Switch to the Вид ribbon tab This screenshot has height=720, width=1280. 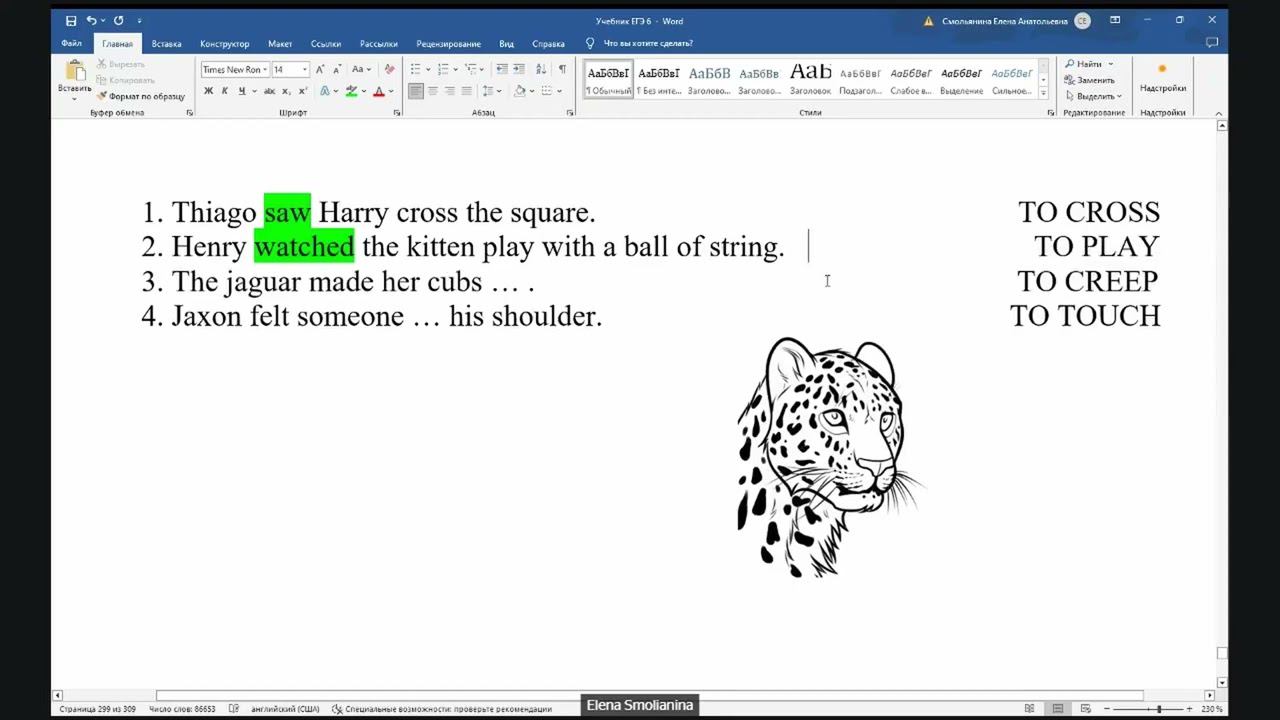[x=506, y=43]
